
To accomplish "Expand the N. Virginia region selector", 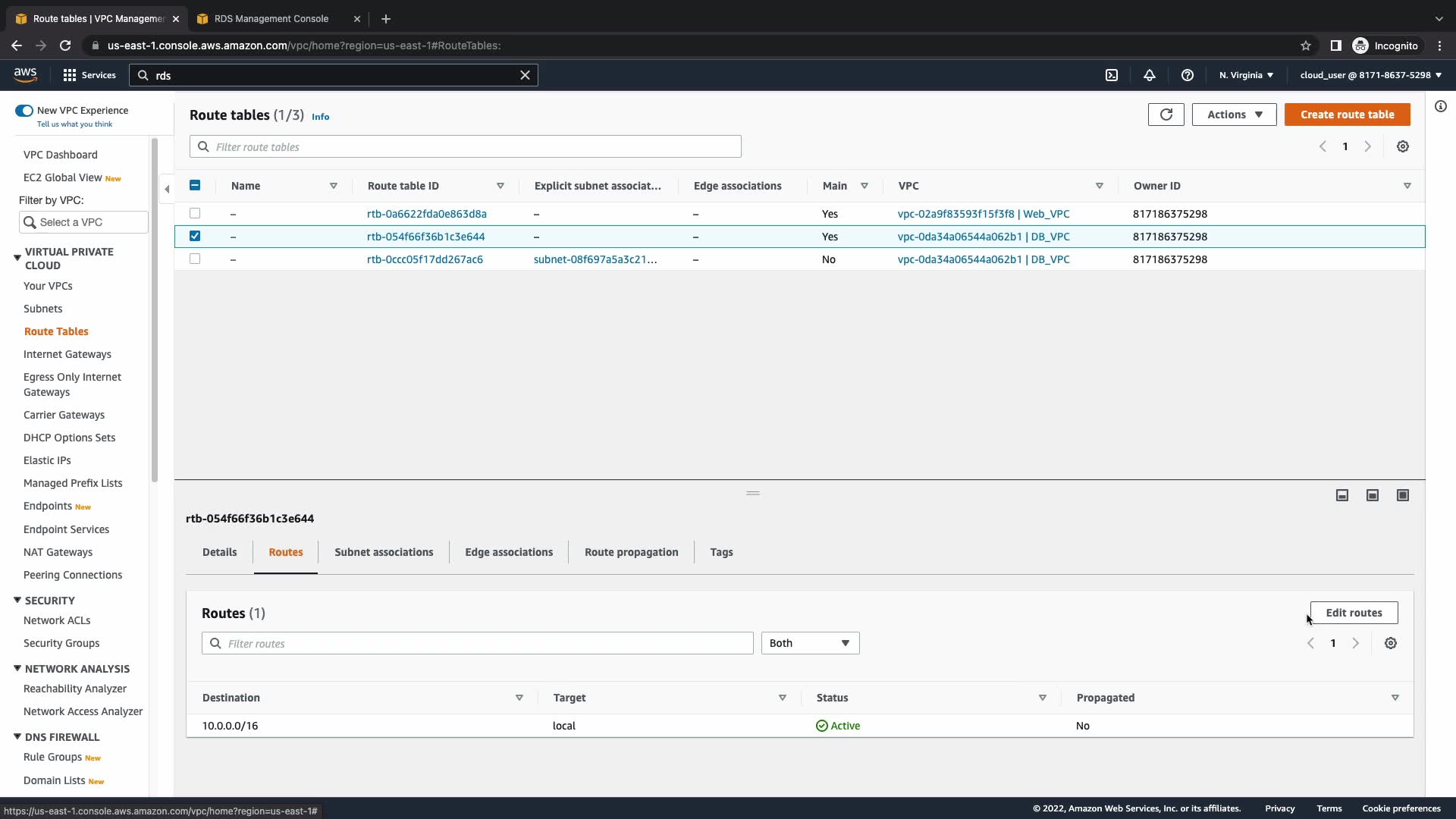I will tap(1246, 75).
